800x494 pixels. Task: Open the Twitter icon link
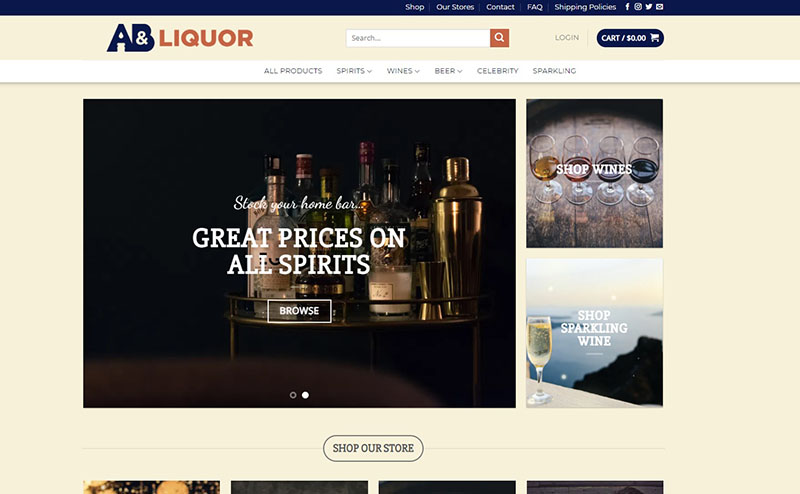(x=648, y=7)
